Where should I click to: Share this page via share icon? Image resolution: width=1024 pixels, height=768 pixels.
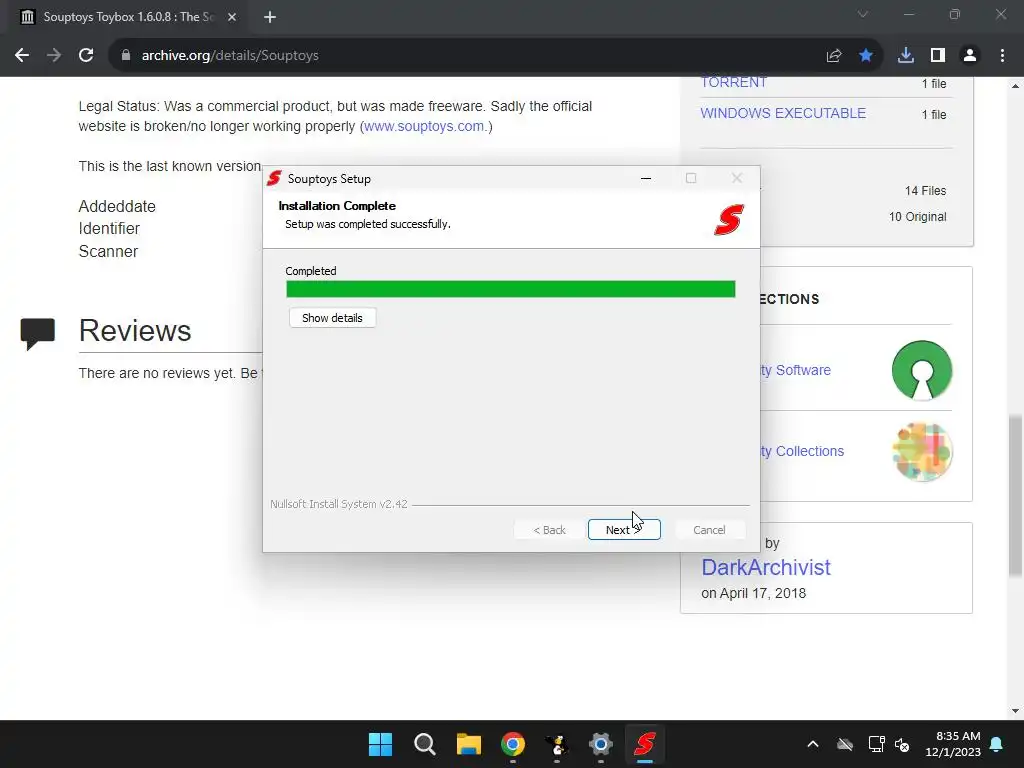[x=834, y=56]
